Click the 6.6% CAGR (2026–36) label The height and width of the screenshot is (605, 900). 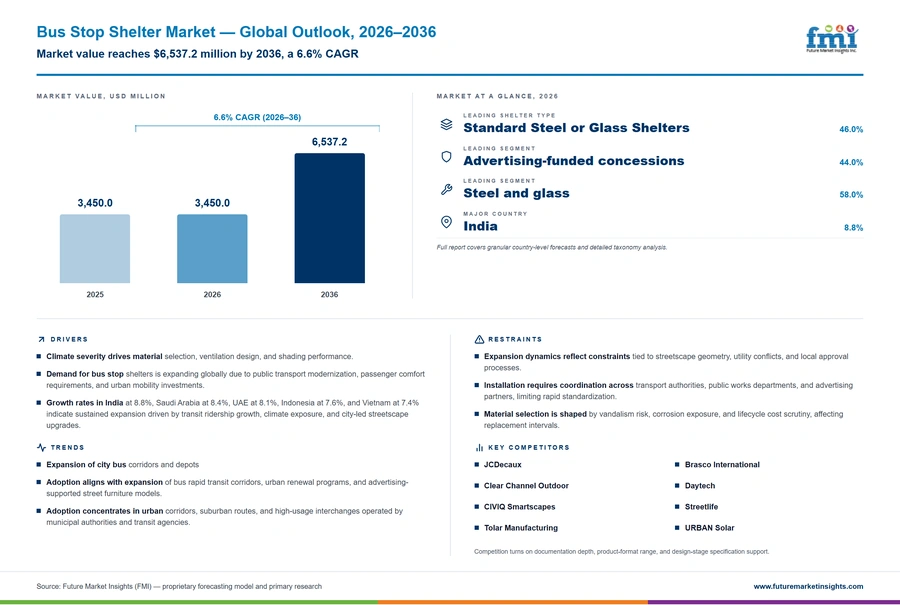pos(257,117)
